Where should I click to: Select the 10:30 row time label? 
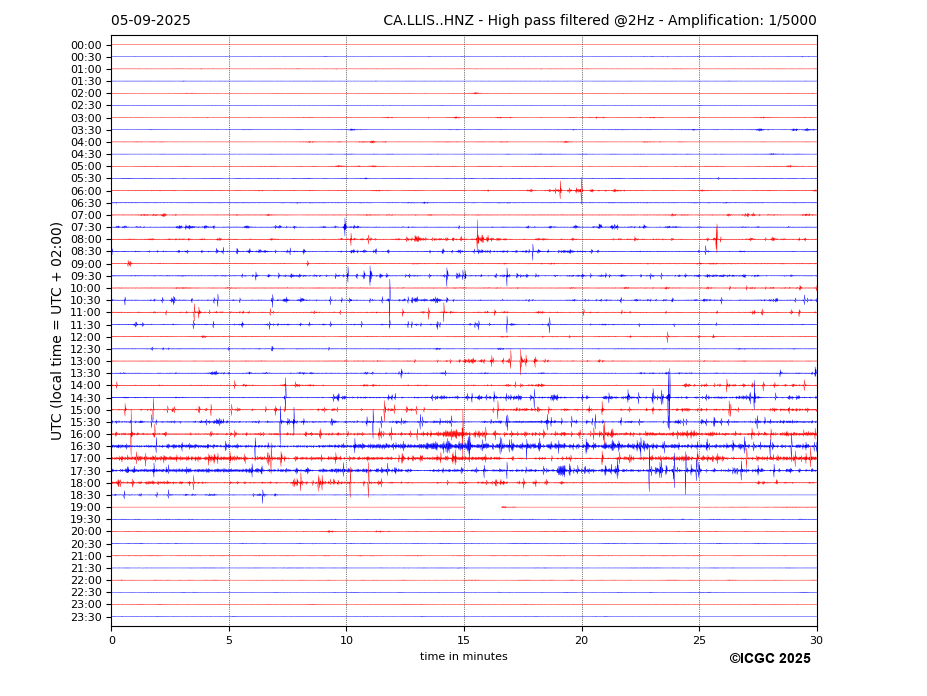coord(86,300)
